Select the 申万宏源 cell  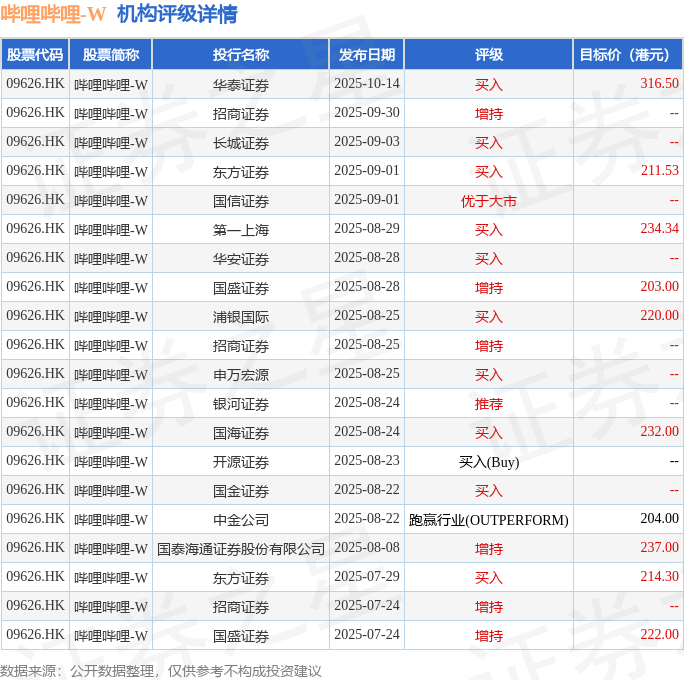coord(241,374)
